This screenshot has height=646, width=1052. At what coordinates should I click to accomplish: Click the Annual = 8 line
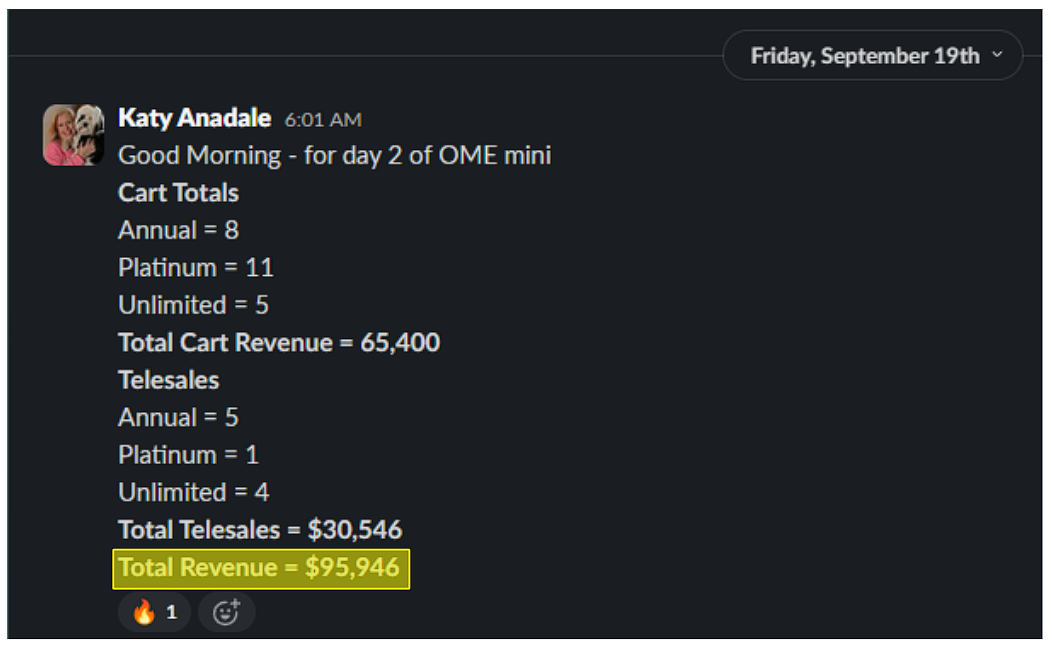(178, 230)
